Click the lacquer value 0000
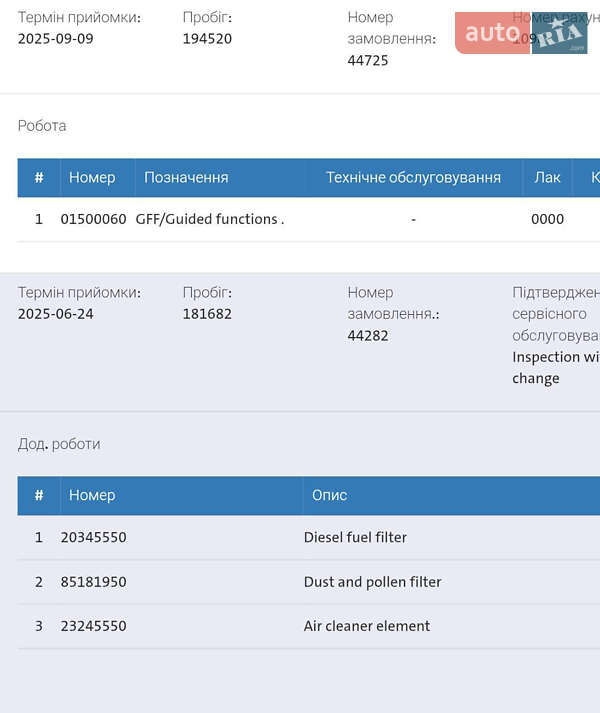Screen dimensions: 600x713 click(x=547, y=219)
